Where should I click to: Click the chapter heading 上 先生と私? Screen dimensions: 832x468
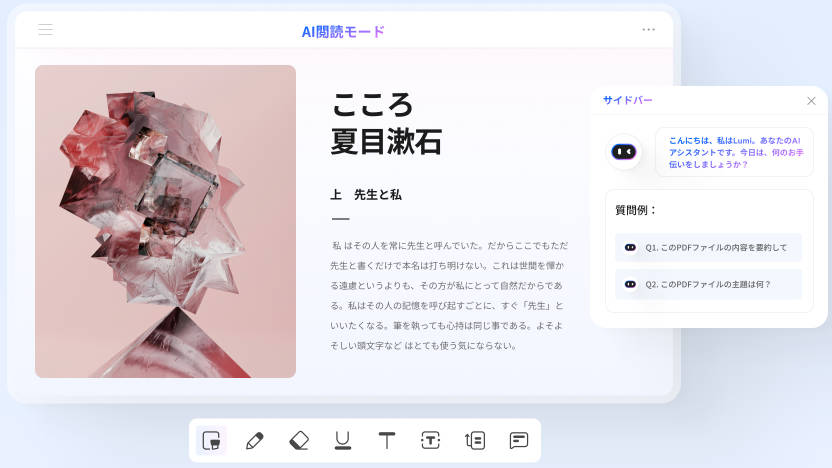point(366,195)
